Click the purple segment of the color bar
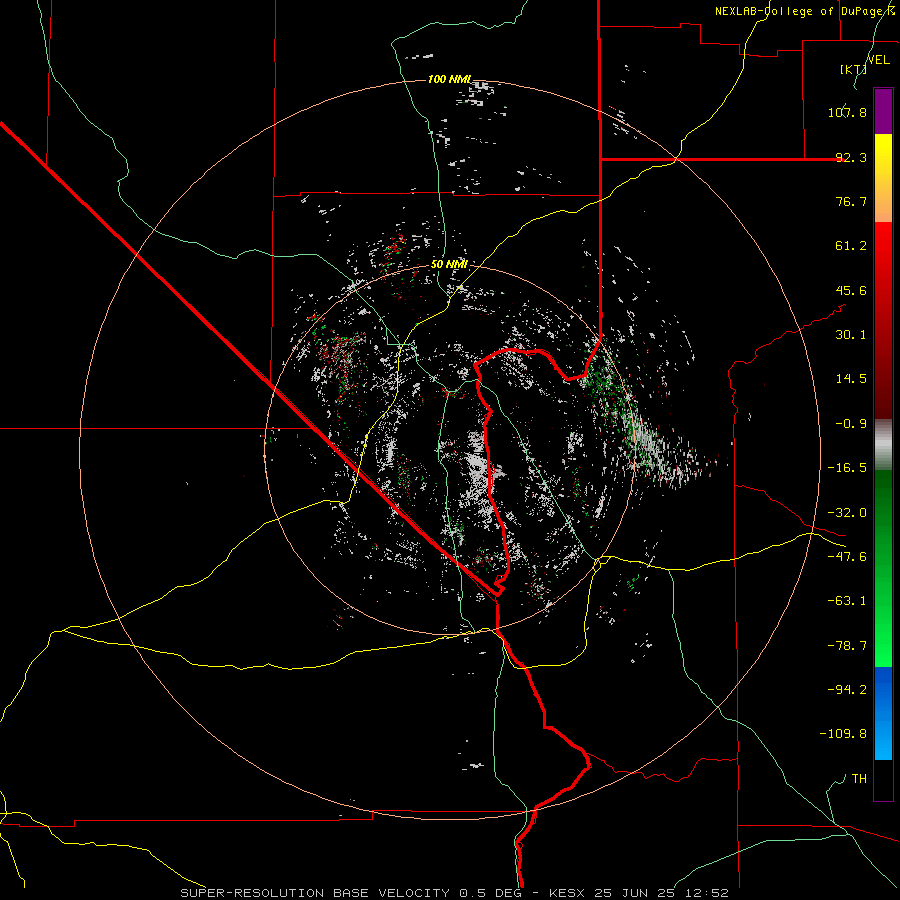 point(883,111)
